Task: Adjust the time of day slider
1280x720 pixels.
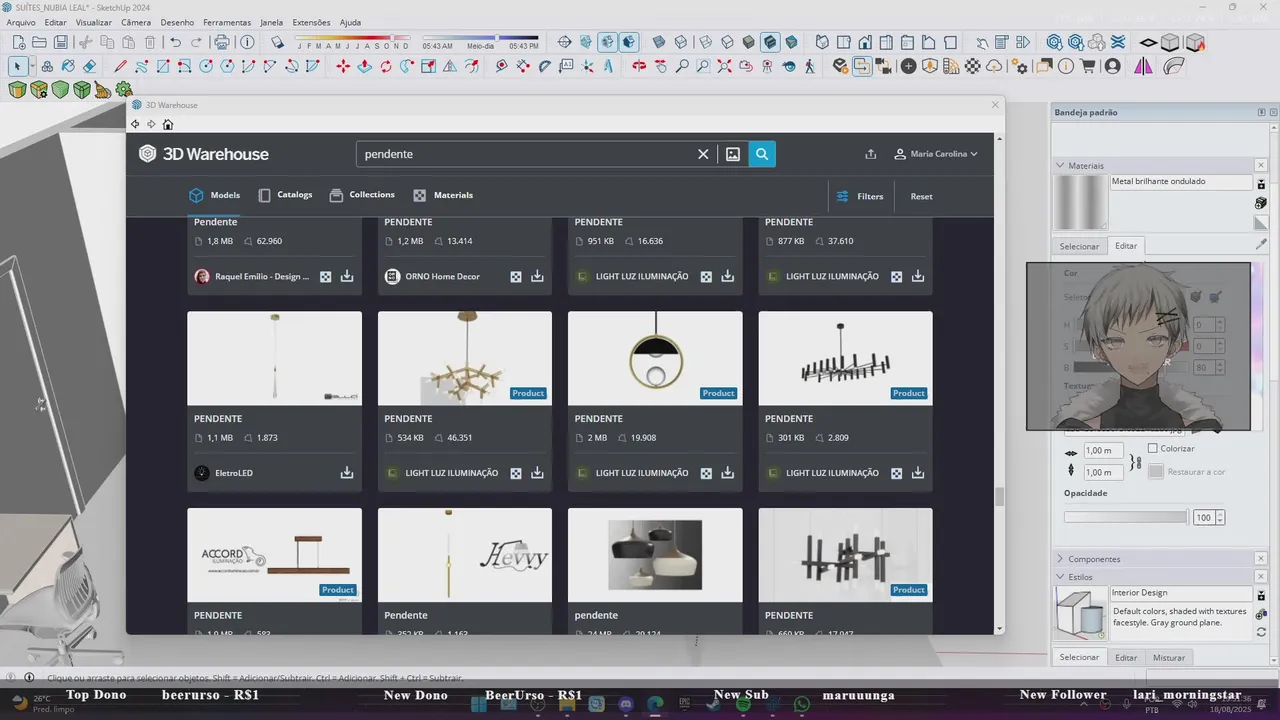Action: point(480,40)
